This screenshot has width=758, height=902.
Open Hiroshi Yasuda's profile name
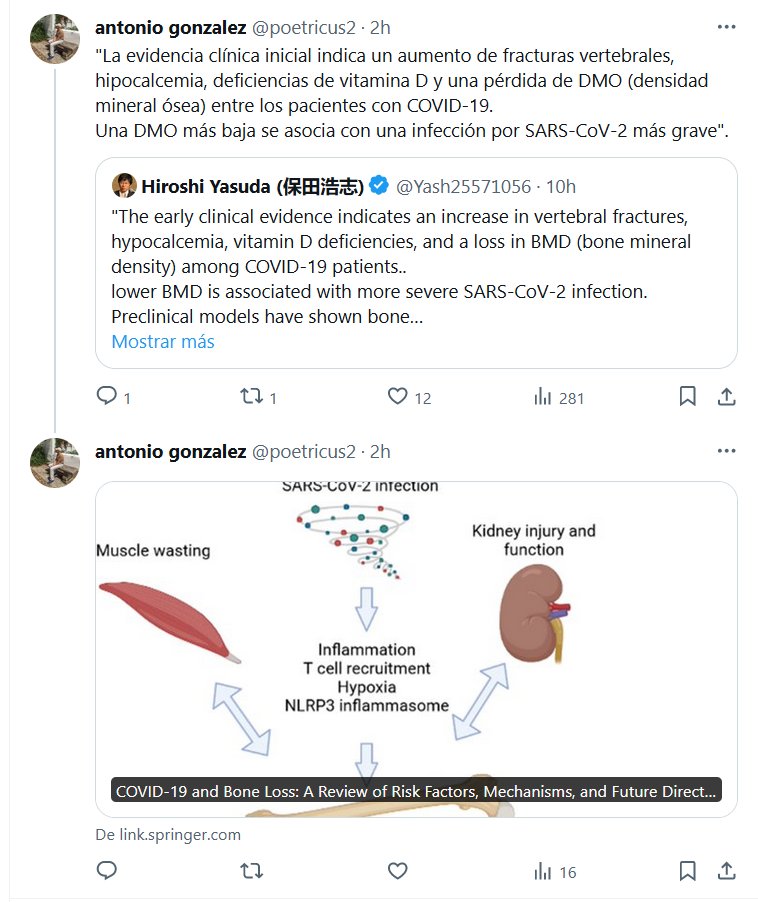[251, 186]
